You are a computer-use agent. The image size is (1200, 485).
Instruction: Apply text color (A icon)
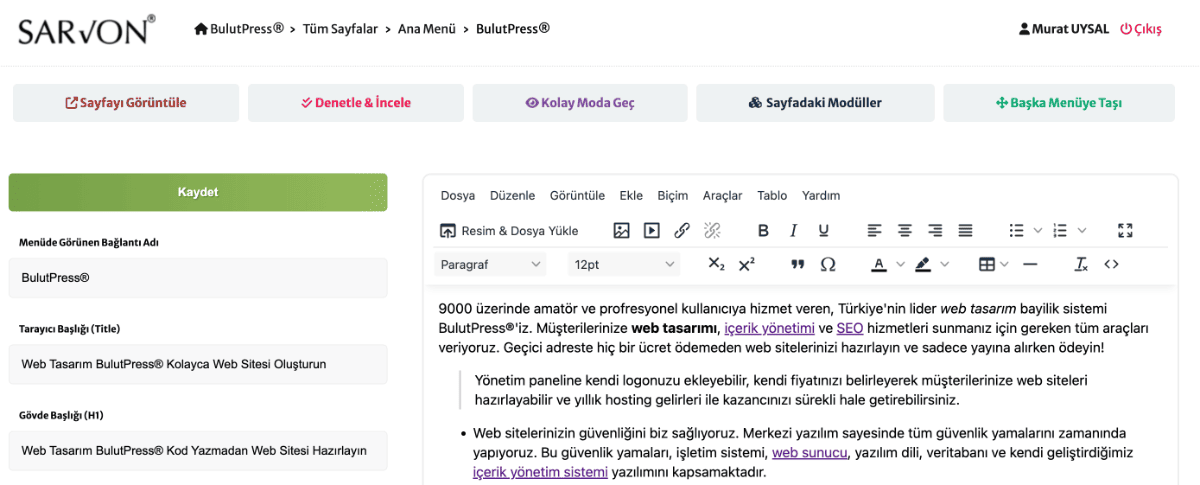click(x=878, y=265)
